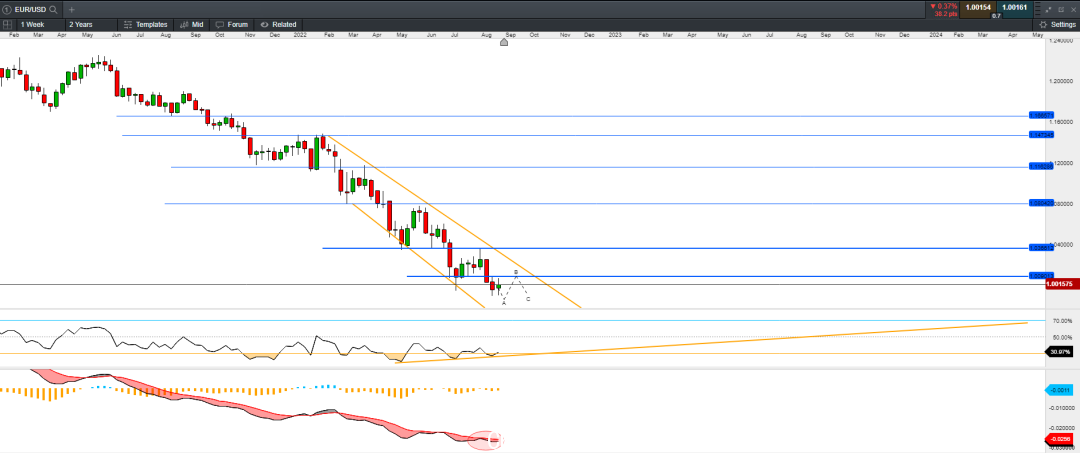1080x453 pixels.
Task: Select the gray time axis marker near Sep
Action: pyautogui.click(x=503, y=42)
